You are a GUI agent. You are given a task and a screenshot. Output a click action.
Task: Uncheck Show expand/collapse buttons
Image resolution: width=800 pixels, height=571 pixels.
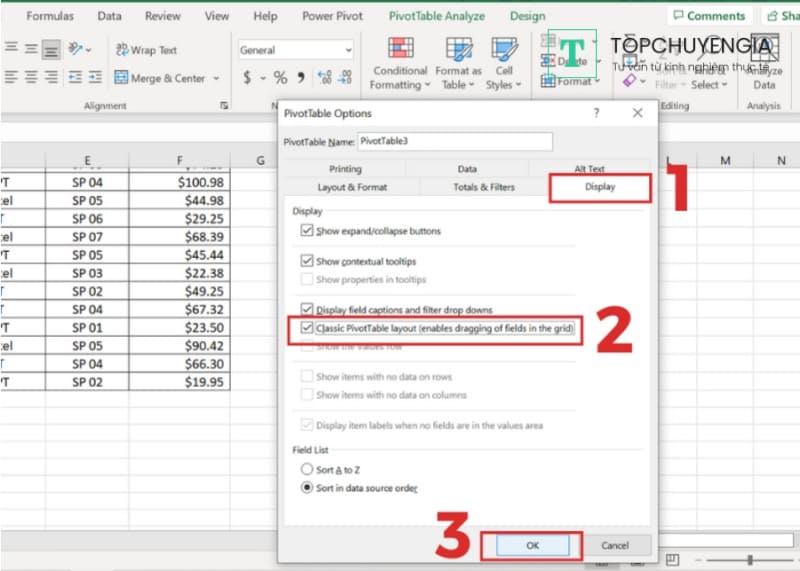click(x=307, y=231)
